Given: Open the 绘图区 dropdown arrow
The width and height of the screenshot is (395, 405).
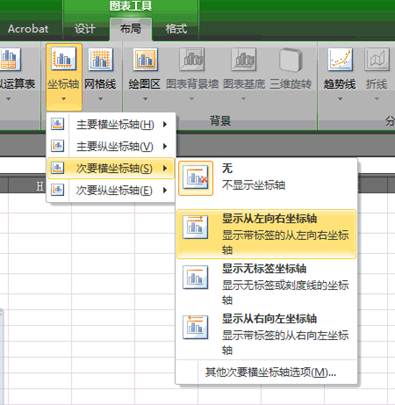Looking at the screenshot, I should (x=145, y=99).
